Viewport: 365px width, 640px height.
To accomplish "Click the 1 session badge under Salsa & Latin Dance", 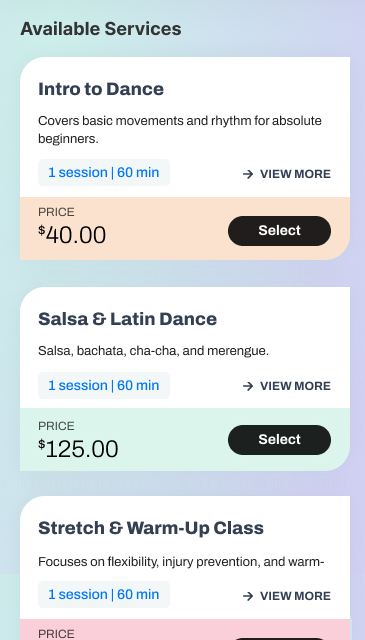I will tap(104, 386).
